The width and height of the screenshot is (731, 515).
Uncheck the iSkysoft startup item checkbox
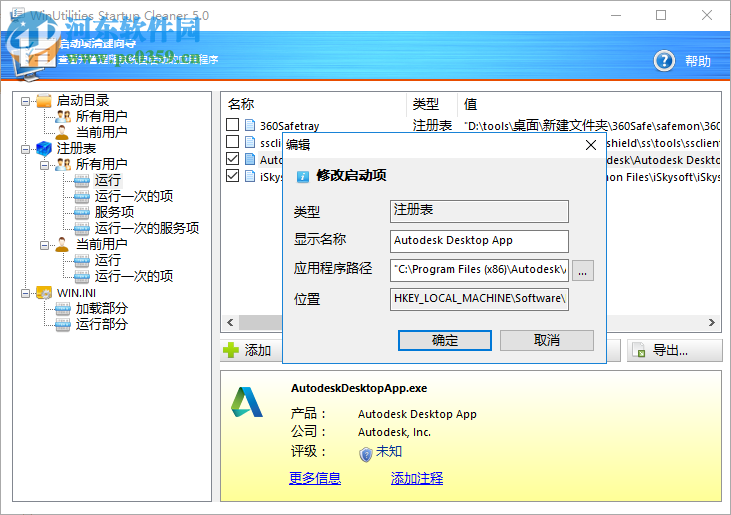[232, 175]
